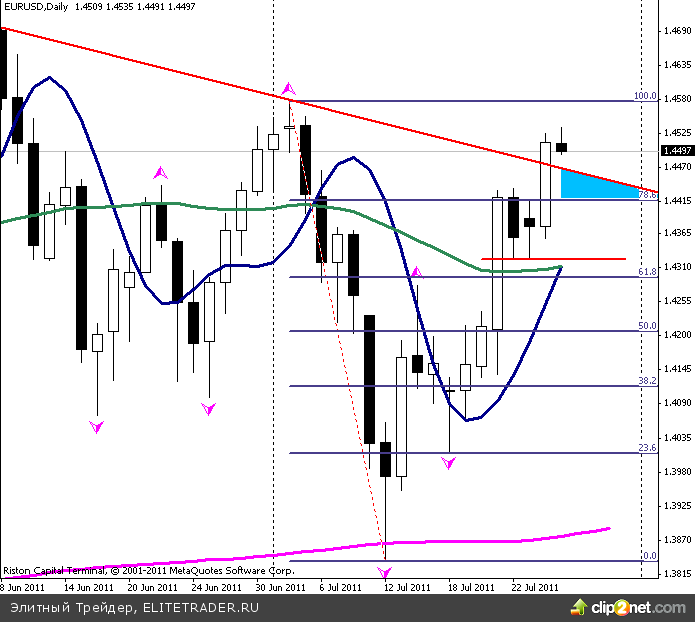Click the clip2net logo icon

[x=579, y=606]
